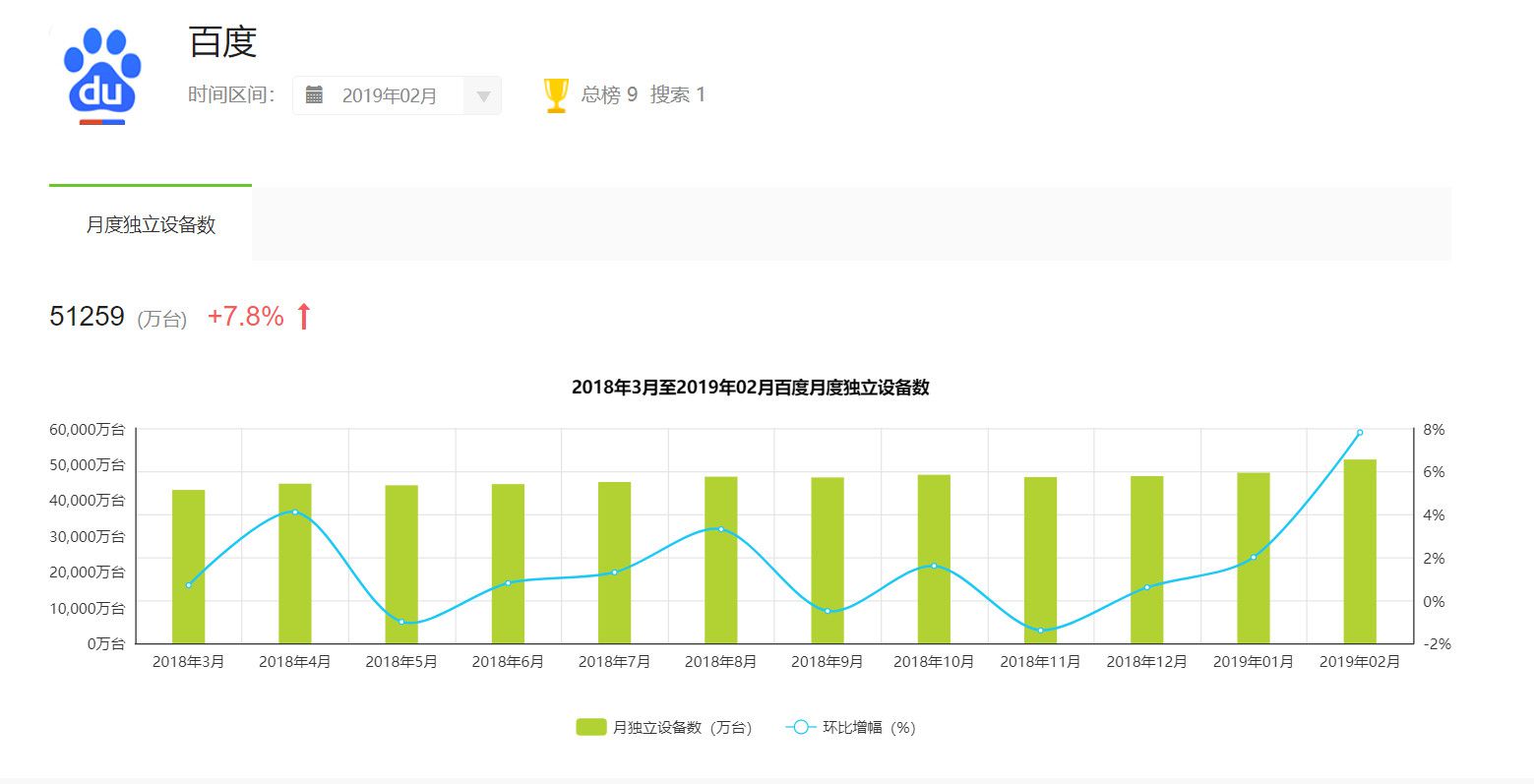Click the 百度 title text
Screen dimensions: 1534x784
(223, 42)
